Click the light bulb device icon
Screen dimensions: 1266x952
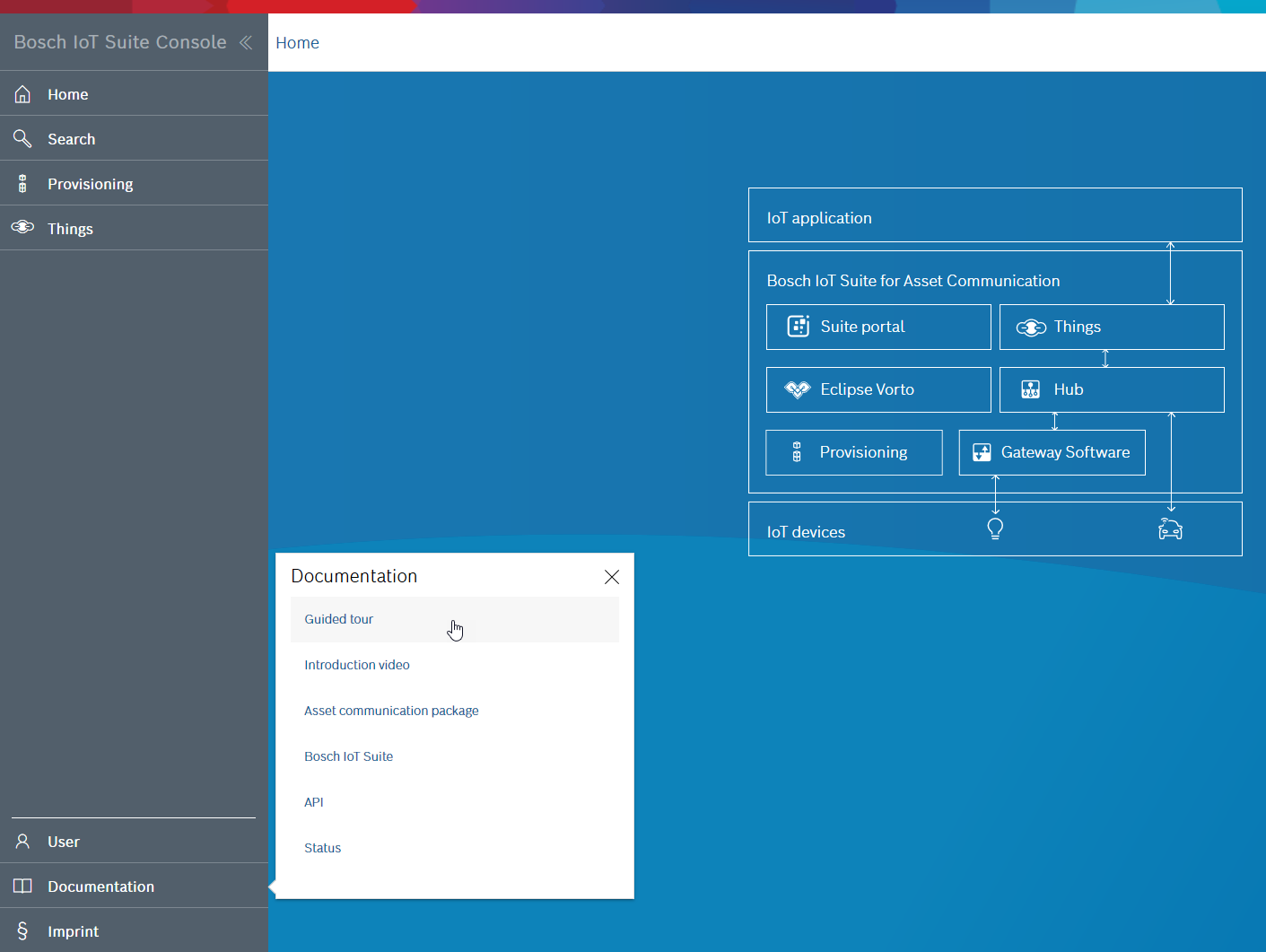pos(995,528)
